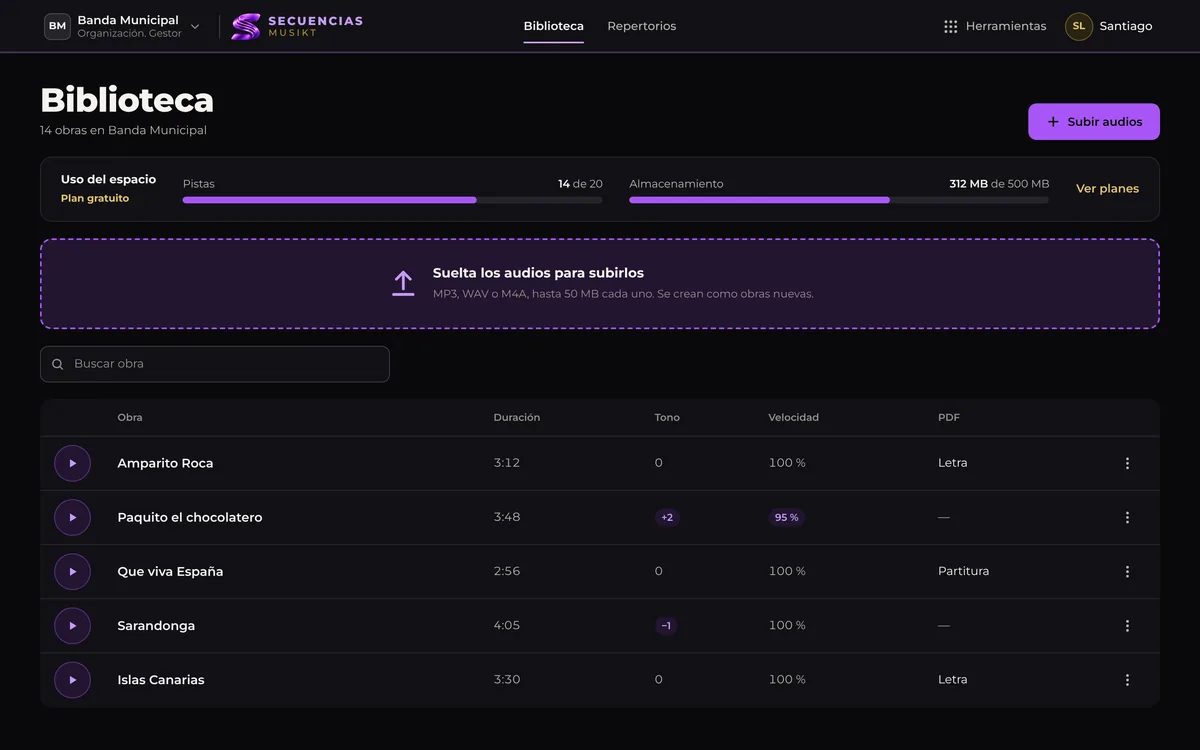The width and height of the screenshot is (1200, 750).
Task: Open options menu for Sarandonga
Action: click(x=1127, y=625)
